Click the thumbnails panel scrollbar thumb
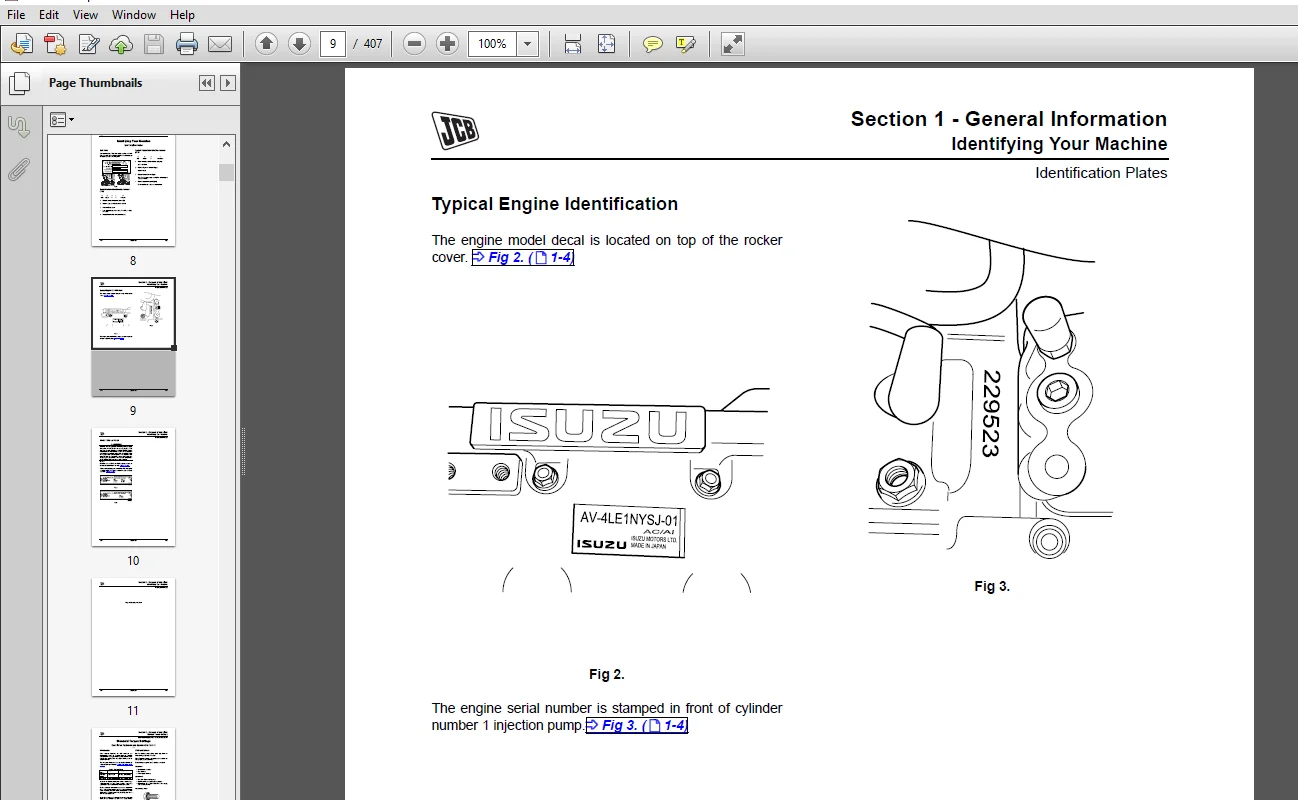The width and height of the screenshot is (1298, 800). 227,172
